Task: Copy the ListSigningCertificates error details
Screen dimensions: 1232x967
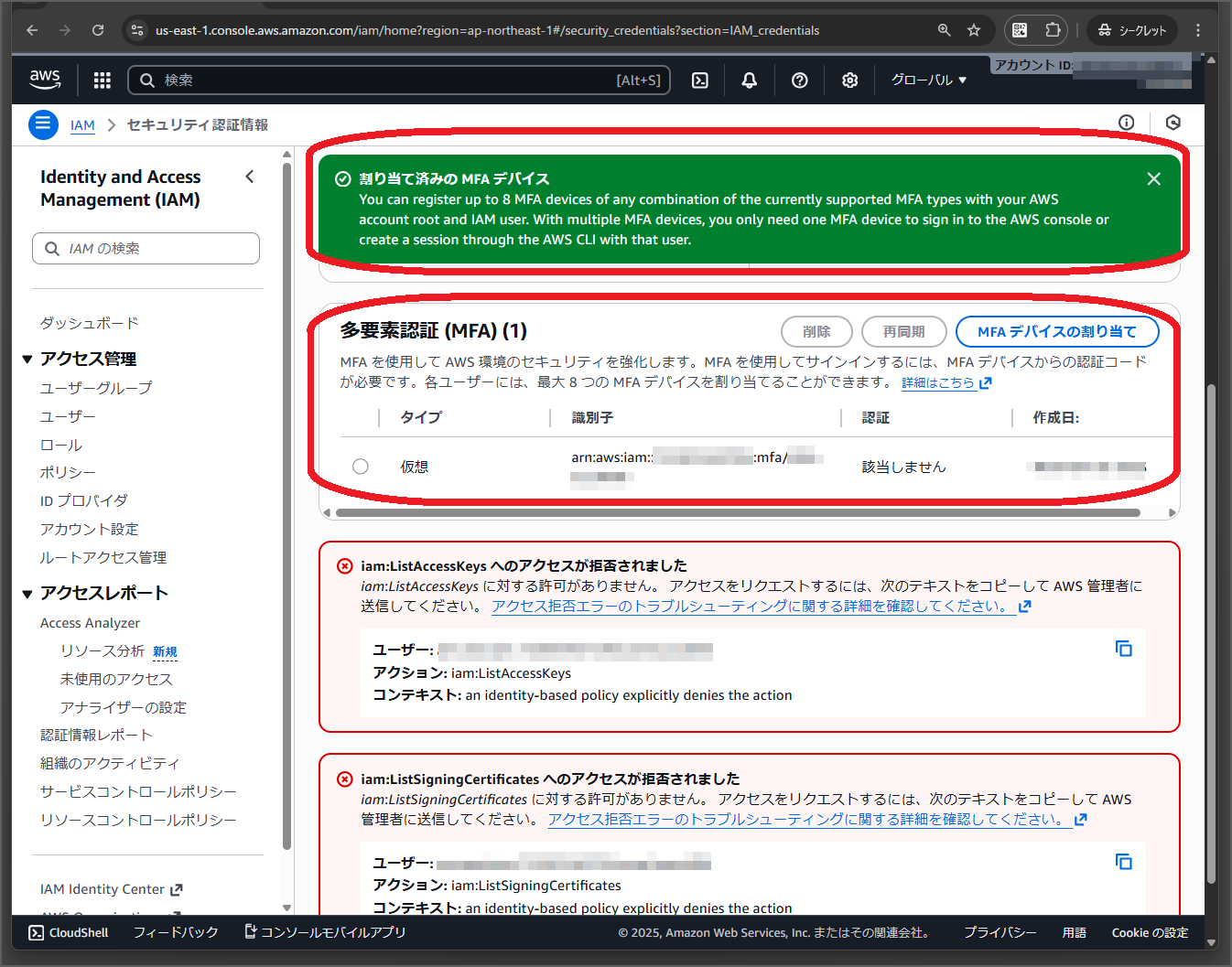Action: click(1124, 862)
